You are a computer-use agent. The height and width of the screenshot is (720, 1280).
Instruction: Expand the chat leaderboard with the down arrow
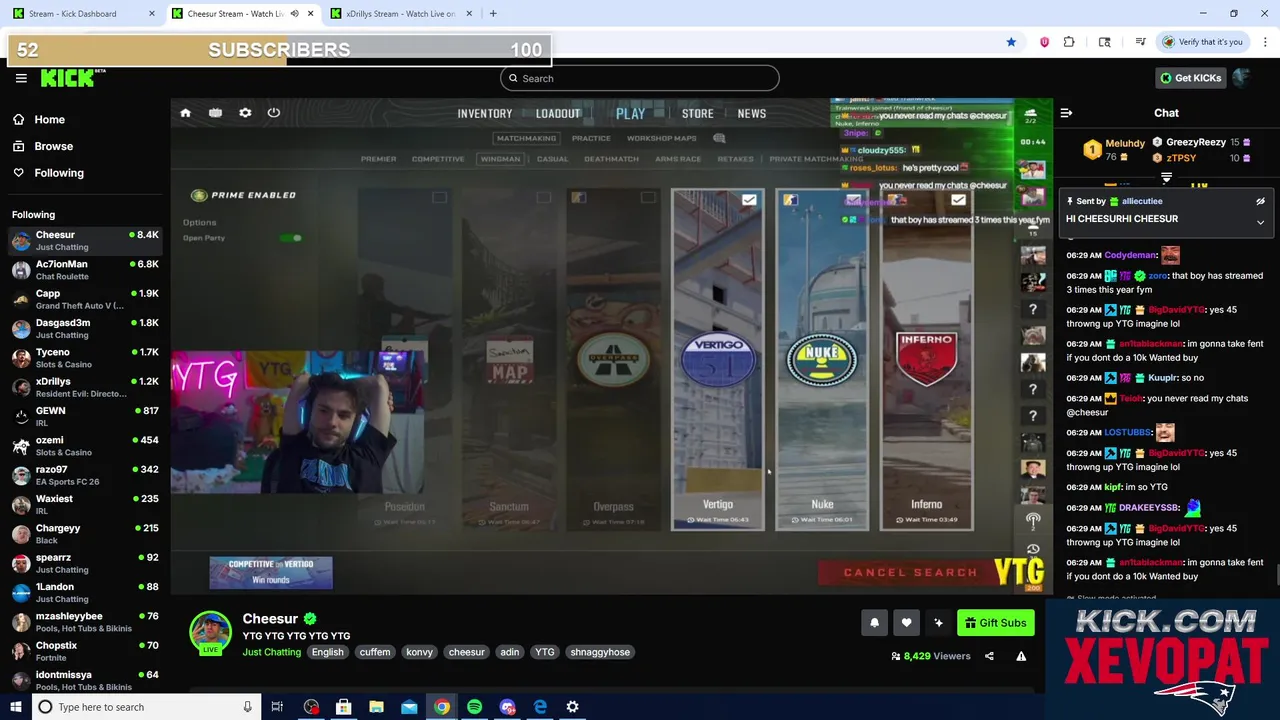(1166, 178)
